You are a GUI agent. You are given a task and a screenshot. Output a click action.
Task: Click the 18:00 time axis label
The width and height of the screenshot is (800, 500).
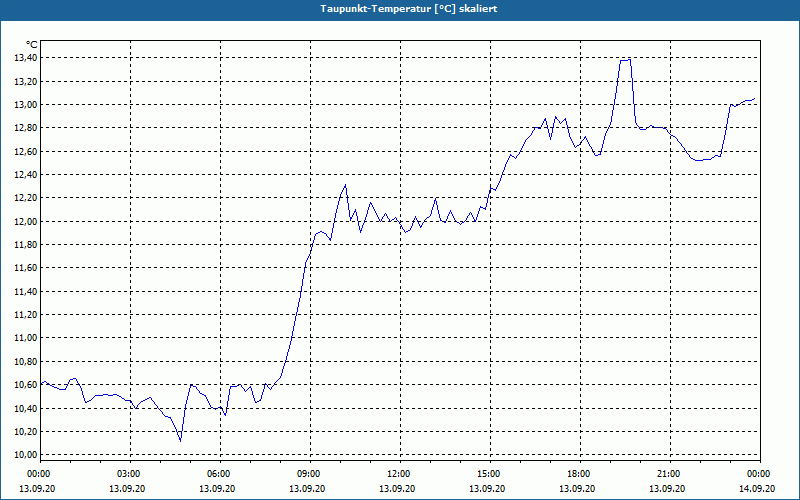click(580, 474)
